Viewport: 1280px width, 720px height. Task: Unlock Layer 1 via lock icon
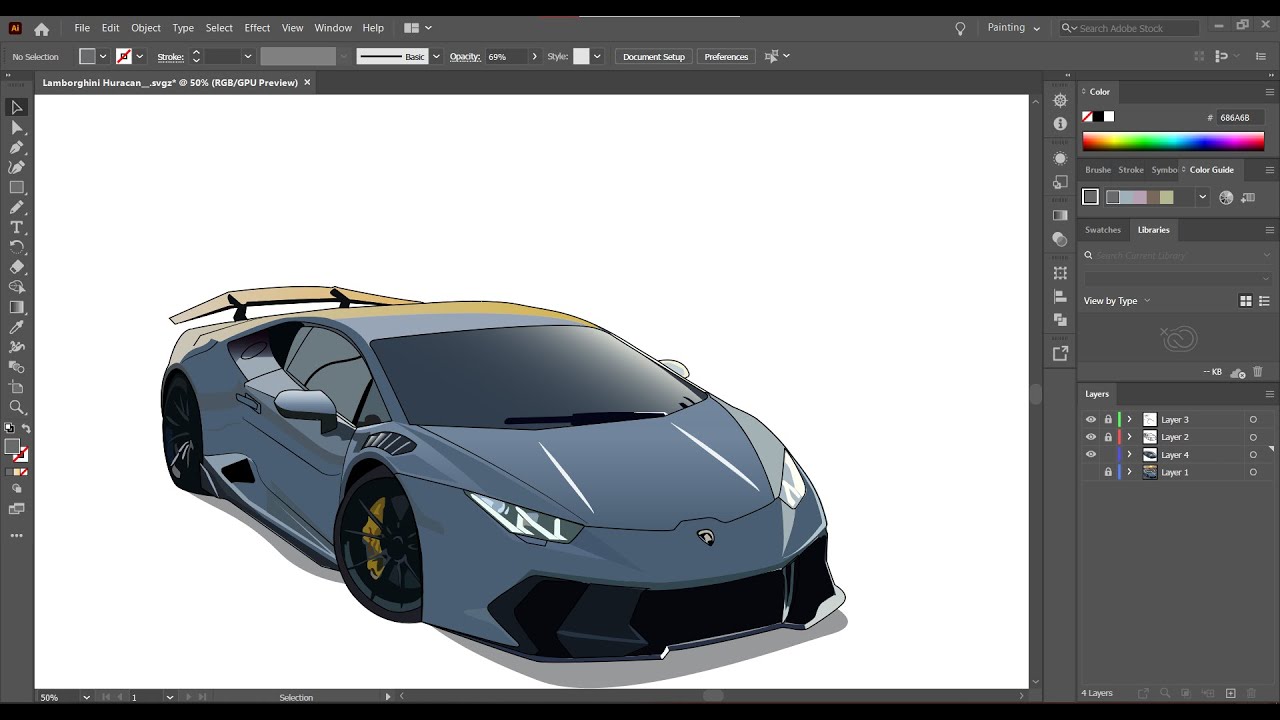click(x=1108, y=472)
